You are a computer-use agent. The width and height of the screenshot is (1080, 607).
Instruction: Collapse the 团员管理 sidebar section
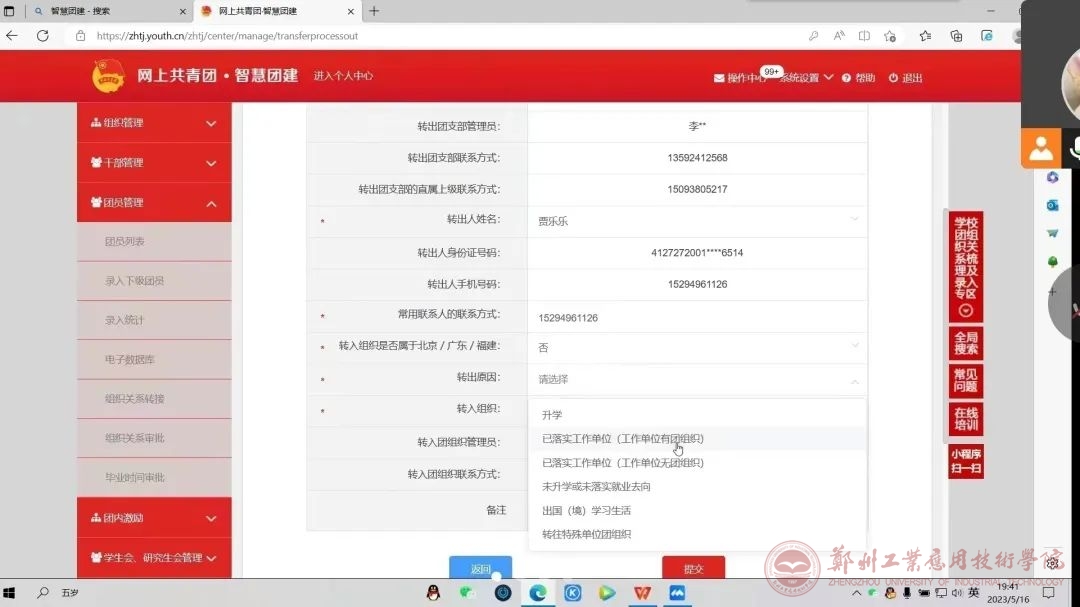coord(154,203)
